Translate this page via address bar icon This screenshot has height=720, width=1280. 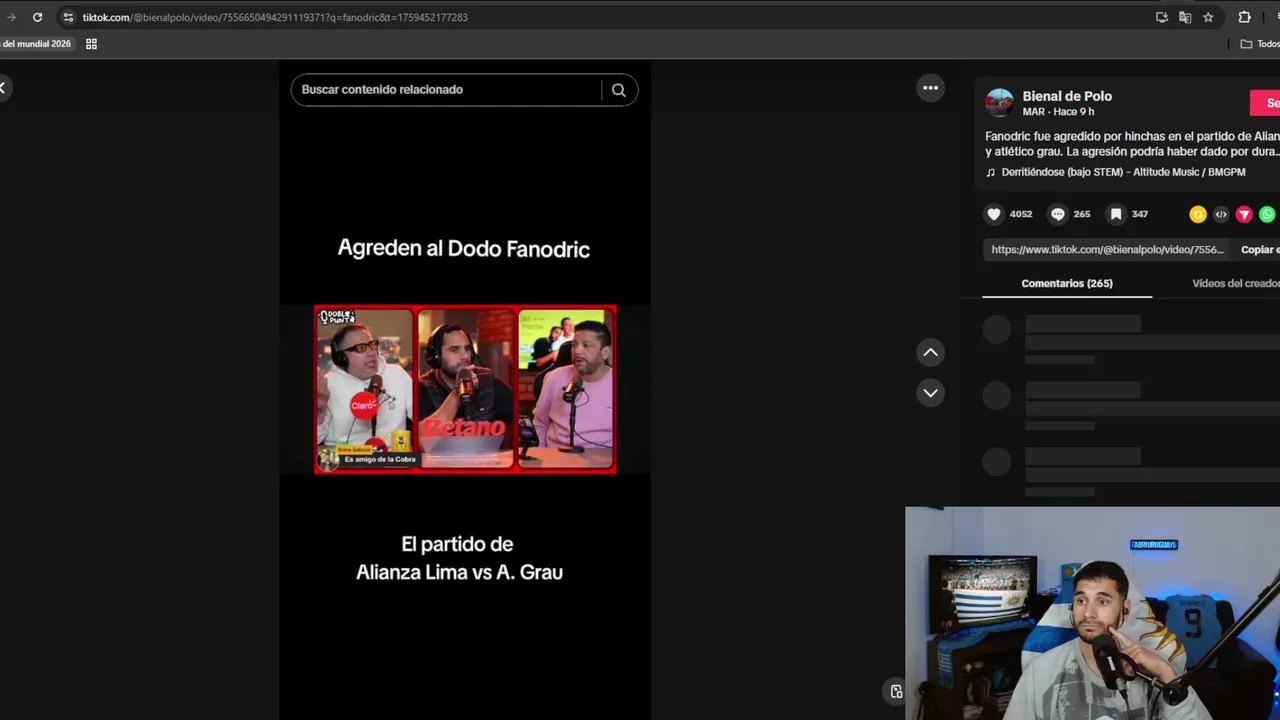(x=1185, y=17)
